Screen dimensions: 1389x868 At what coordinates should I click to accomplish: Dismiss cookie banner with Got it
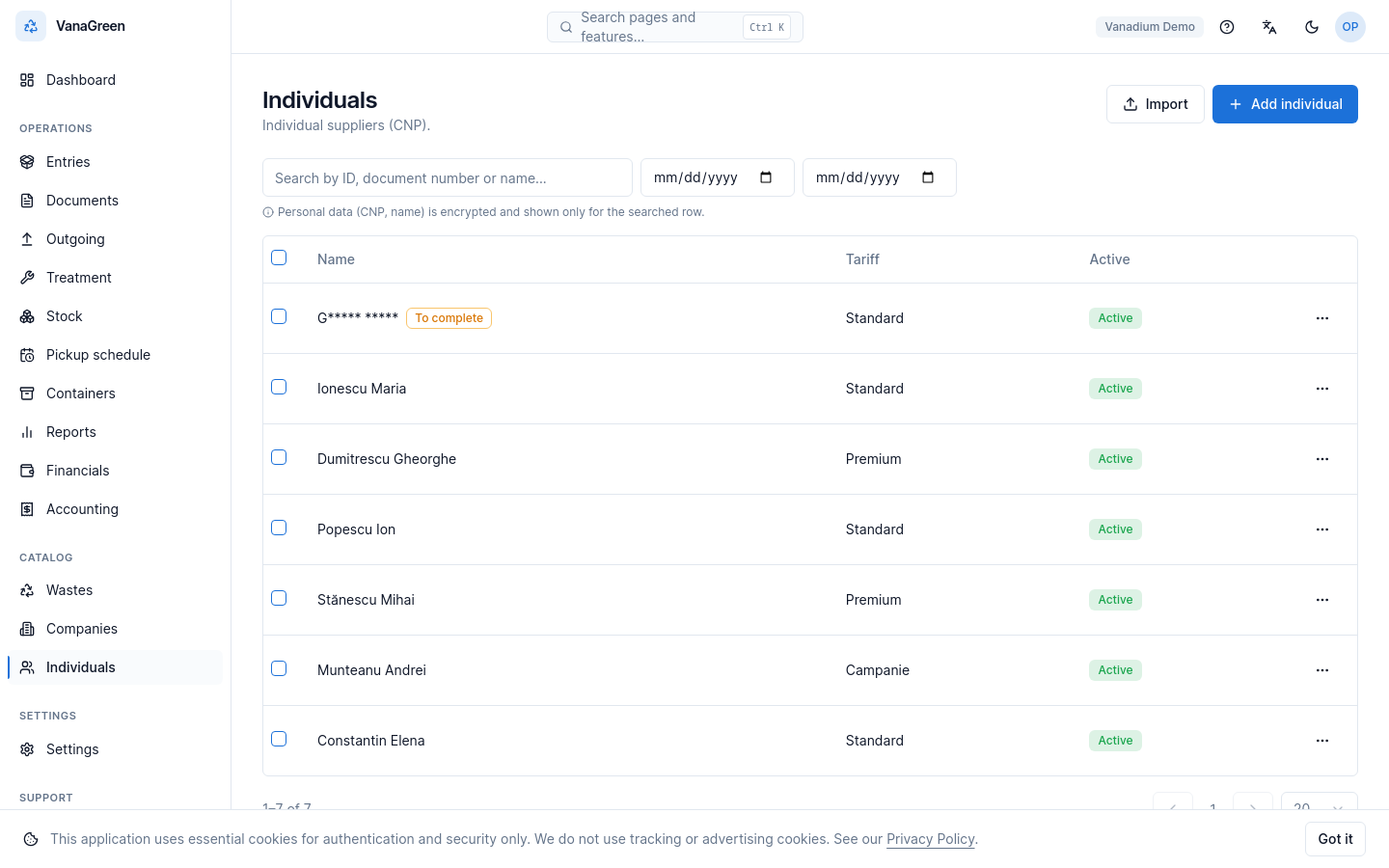(x=1335, y=839)
